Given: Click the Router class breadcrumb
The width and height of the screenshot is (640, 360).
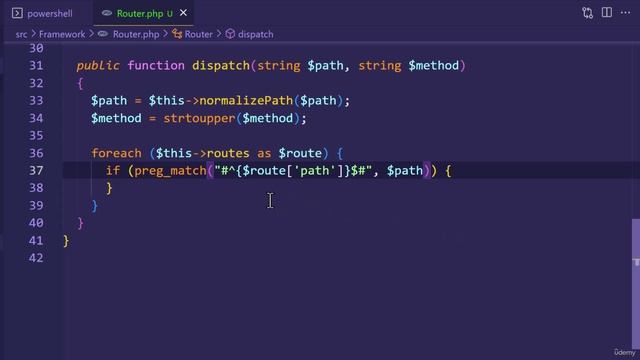Looking at the screenshot, I should [198, 34].
